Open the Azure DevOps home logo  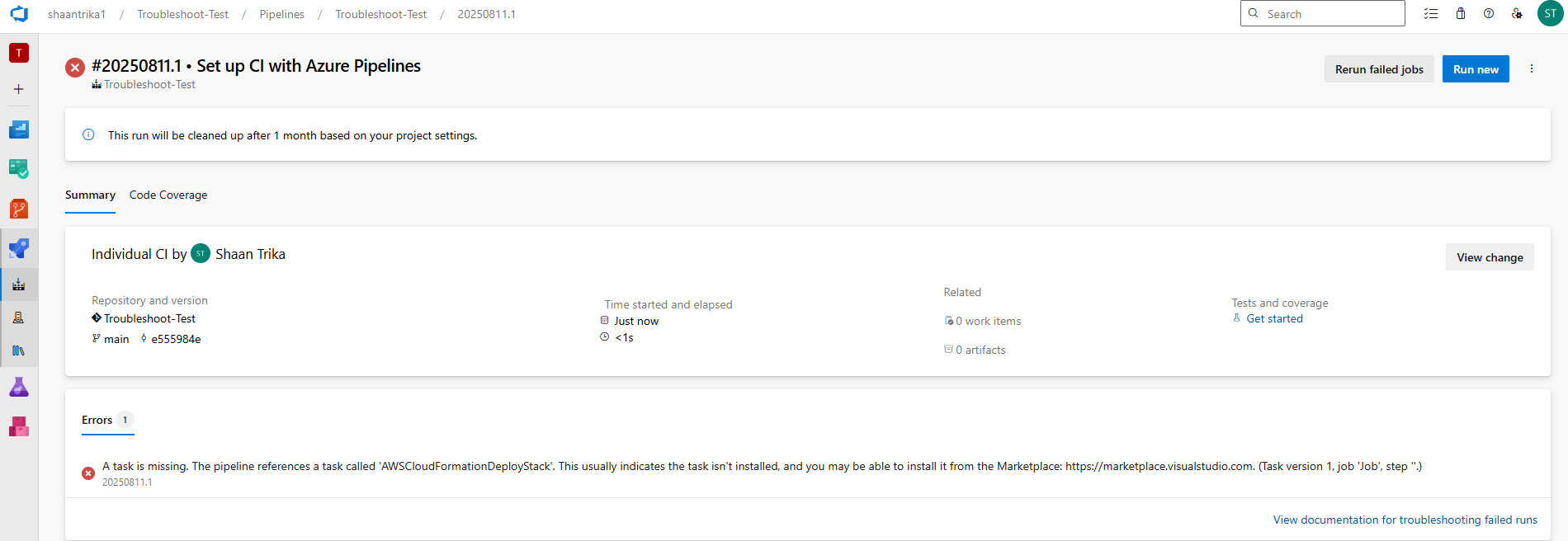pos(19,14)
